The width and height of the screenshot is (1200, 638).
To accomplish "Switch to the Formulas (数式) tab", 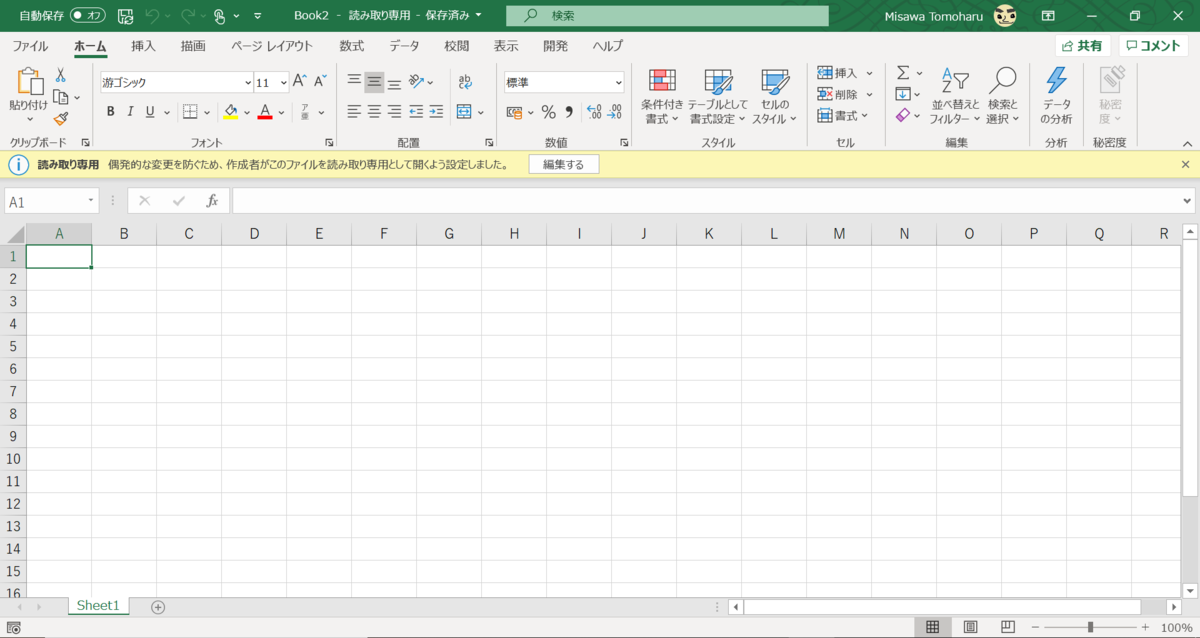I will pos(352,46).
